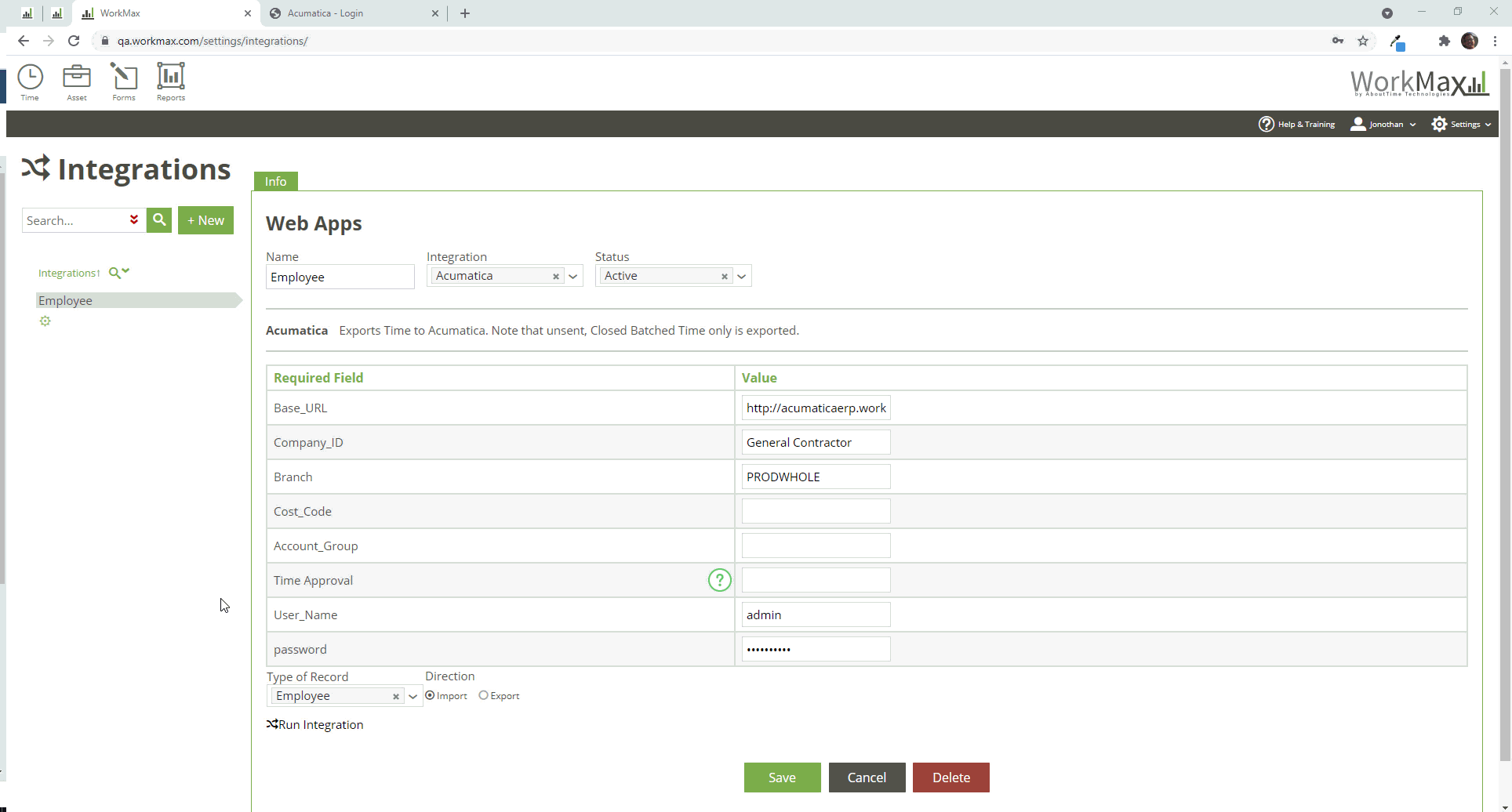1512x812 pixels.
Task: Select the Import direction radio button
Action: click(x=430, y=695)
